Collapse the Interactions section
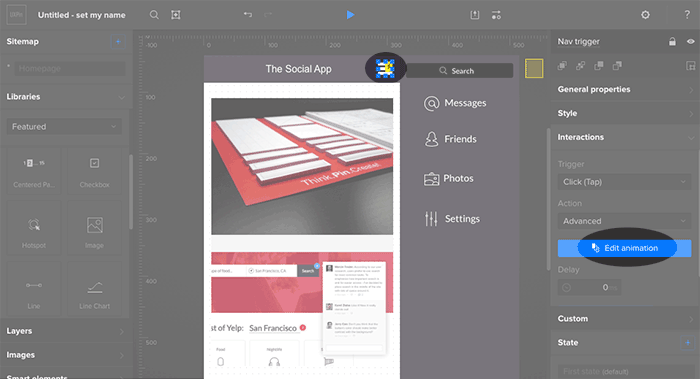700x379 pixels. [625, 137]
